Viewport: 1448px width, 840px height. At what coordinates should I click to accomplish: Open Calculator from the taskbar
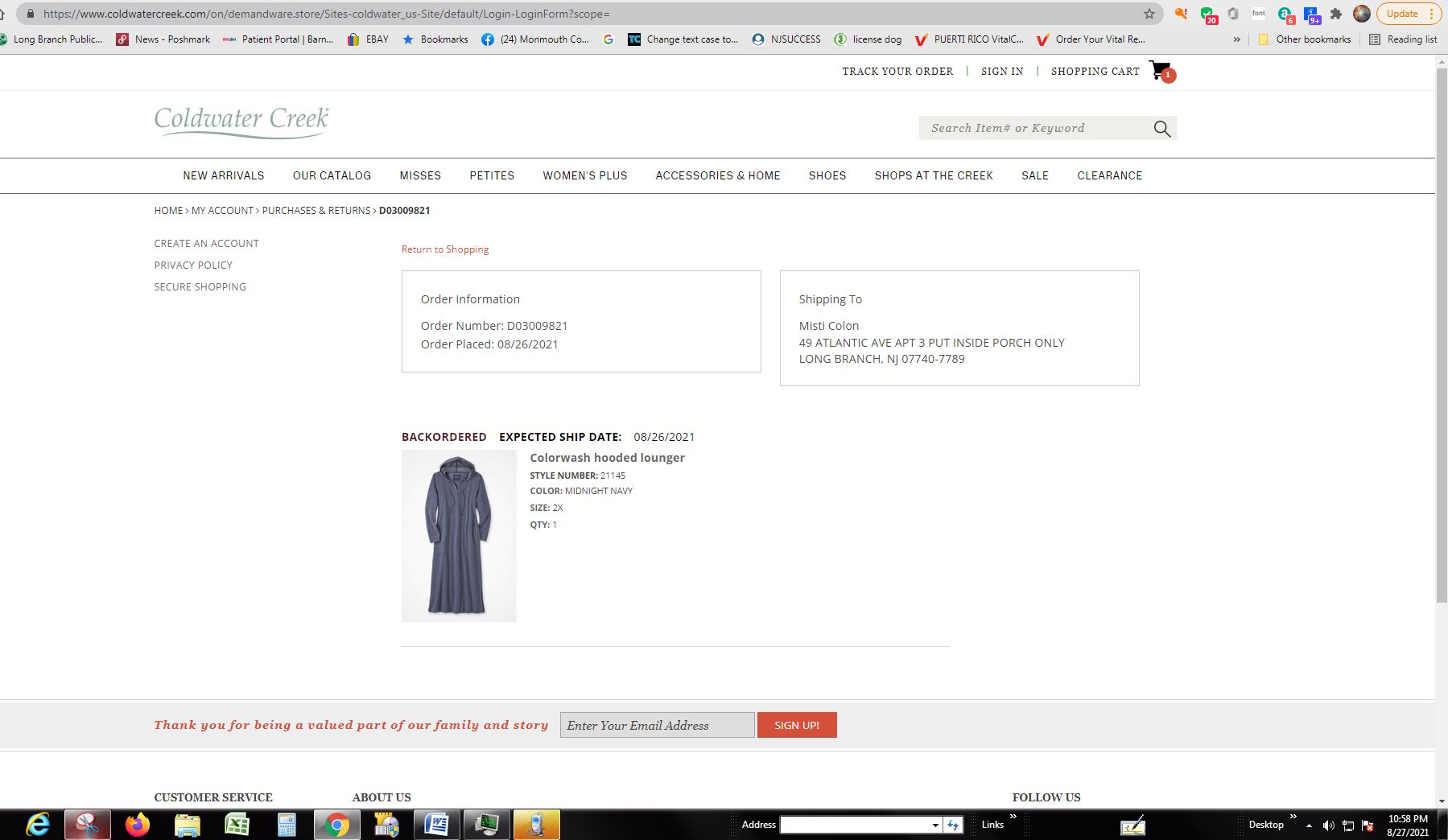(x=287, y=825)
